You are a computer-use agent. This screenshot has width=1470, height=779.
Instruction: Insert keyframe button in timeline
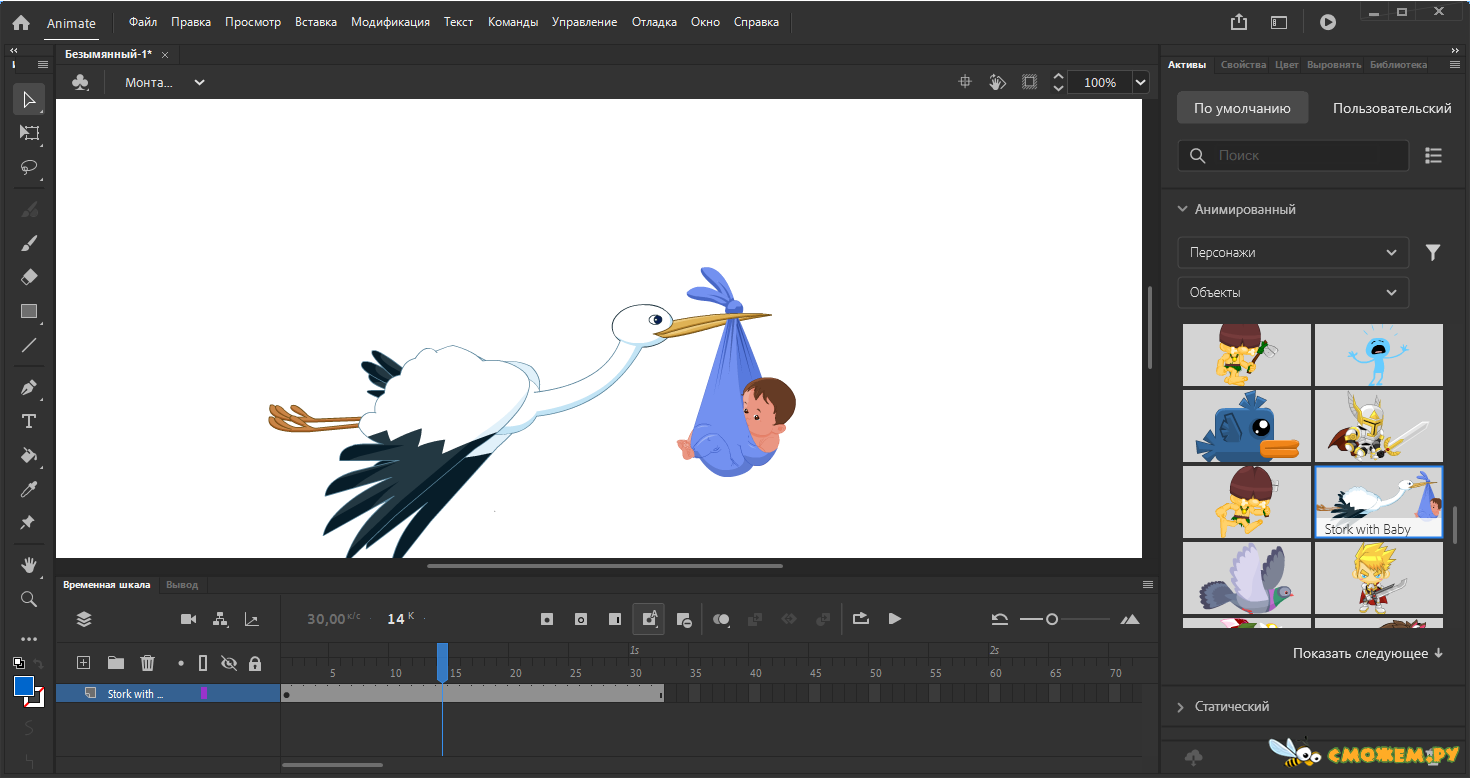click(x=547, y=619)
